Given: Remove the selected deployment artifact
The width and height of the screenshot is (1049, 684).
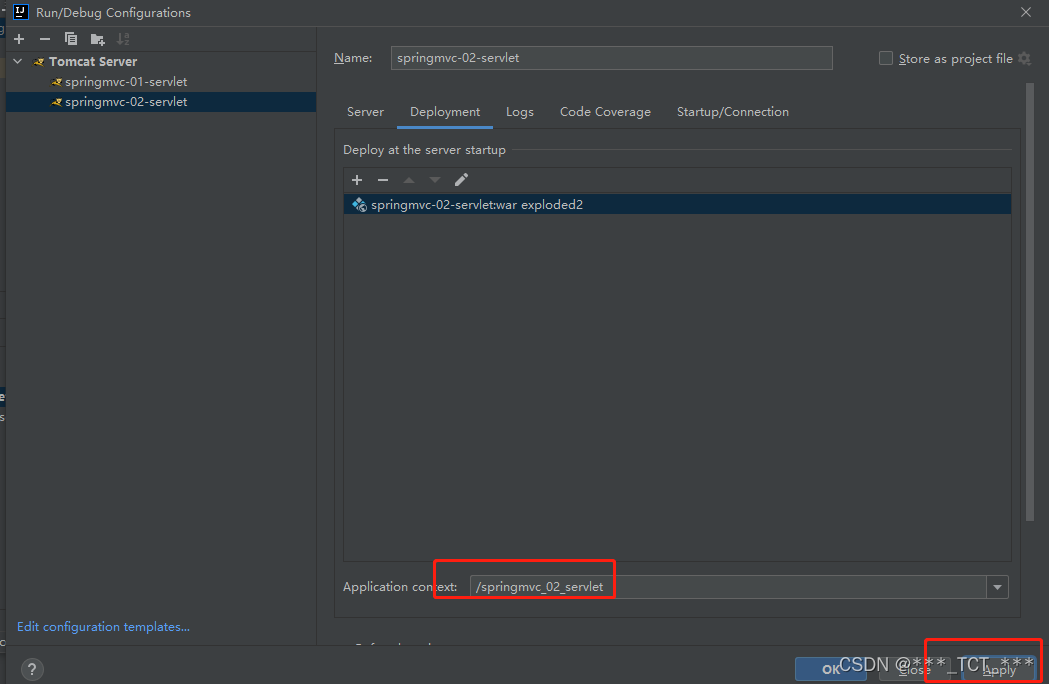Looking at the screenshot, I should point(383,180).
